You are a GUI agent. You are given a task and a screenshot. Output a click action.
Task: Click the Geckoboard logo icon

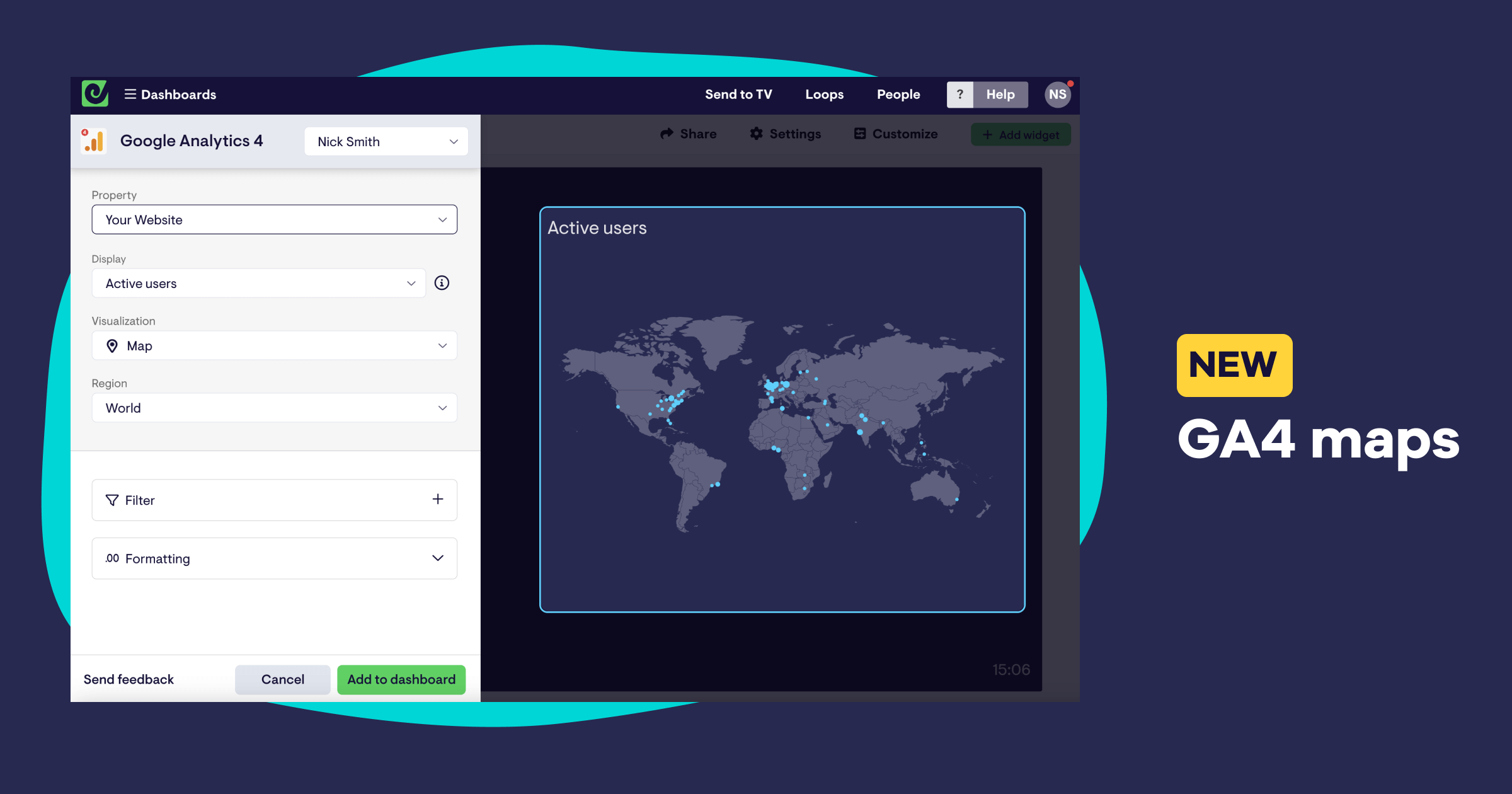coord(94,94)
